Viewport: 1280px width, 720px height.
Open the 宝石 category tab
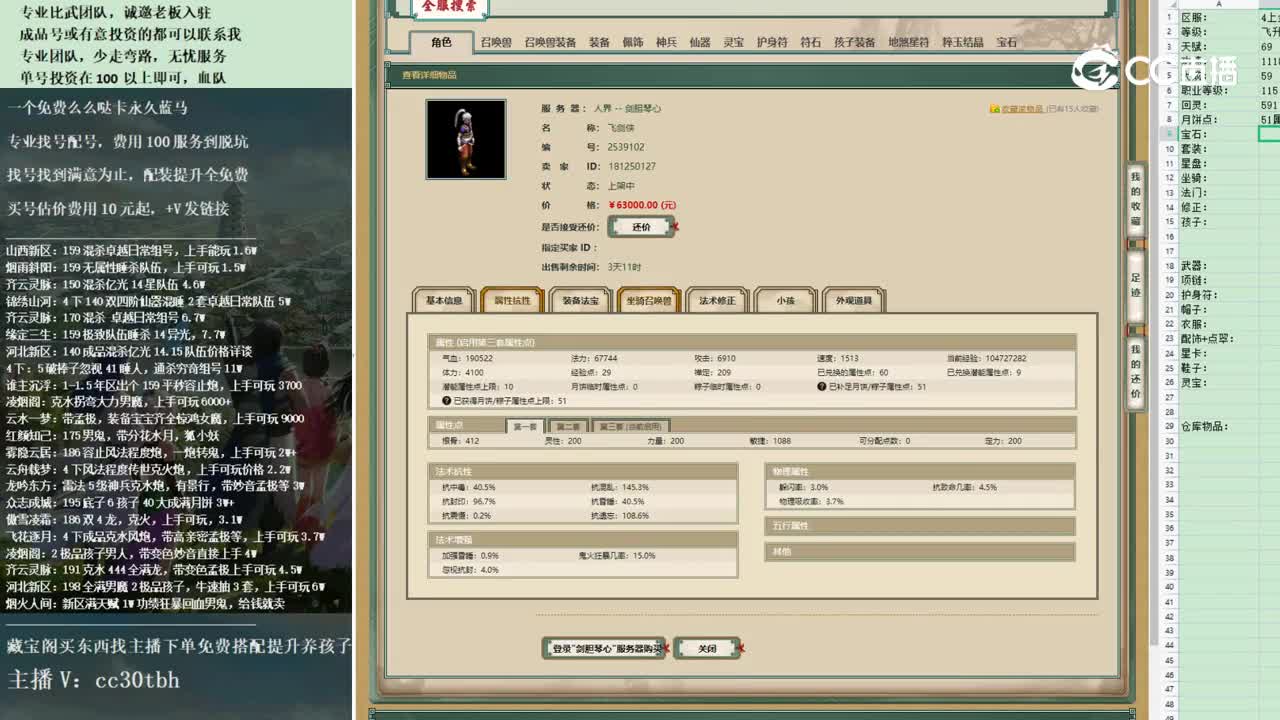pyautogui.click(x=1005, y=43)
